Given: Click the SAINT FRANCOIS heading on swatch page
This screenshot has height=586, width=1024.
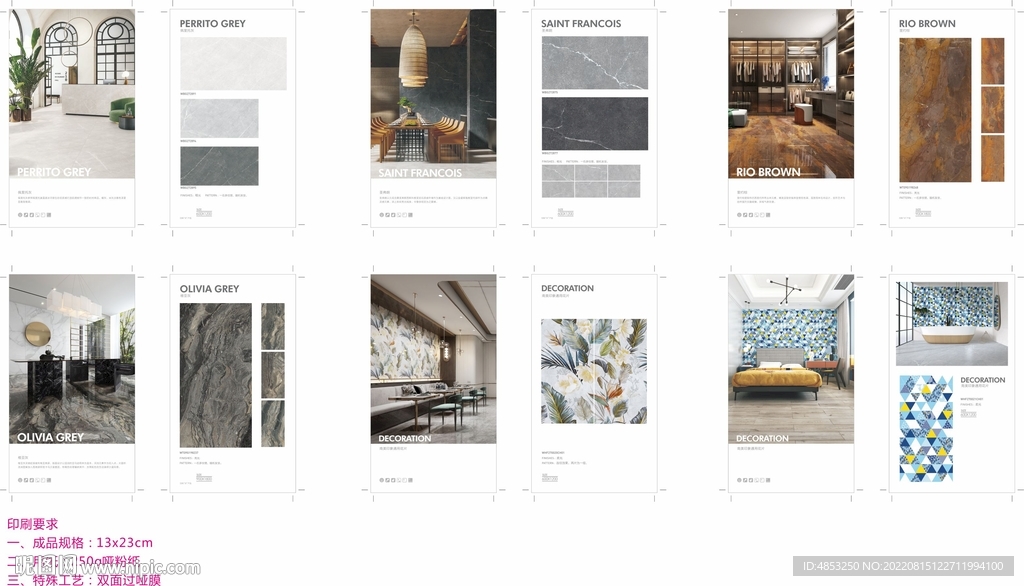Looking at the screenshot, I should point(581,24).
